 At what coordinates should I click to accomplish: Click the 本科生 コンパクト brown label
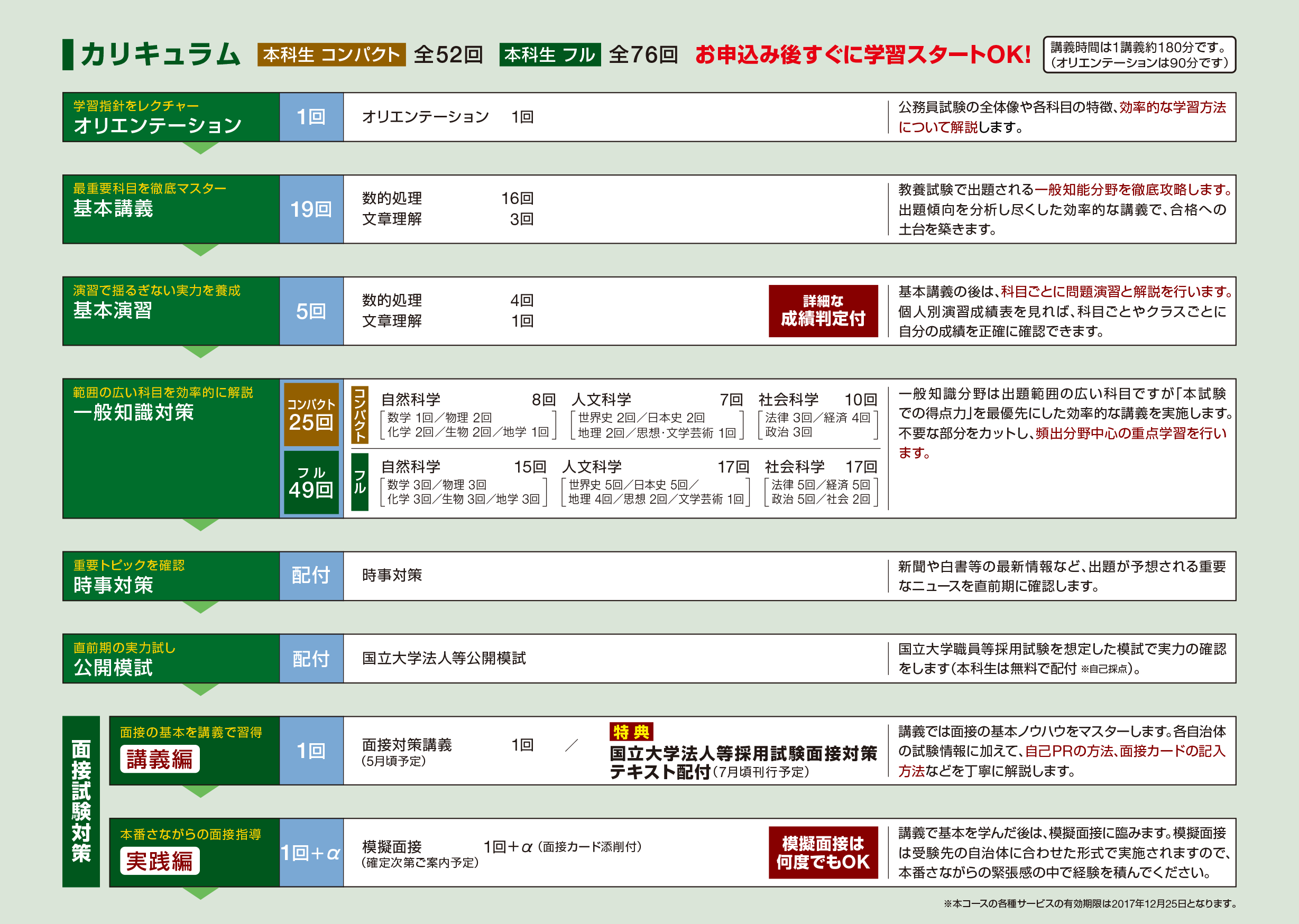pyautogui.click(x=331, y=54)
